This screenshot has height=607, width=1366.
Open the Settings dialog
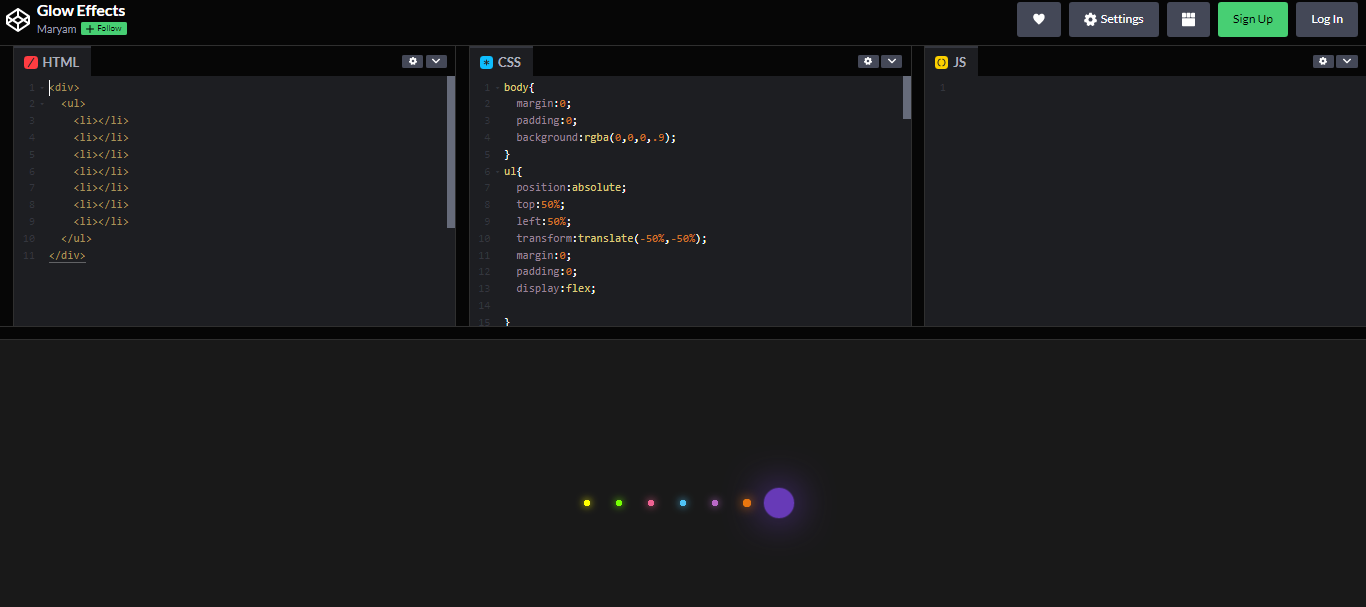pyautogui.click(x=1113, y=19)
